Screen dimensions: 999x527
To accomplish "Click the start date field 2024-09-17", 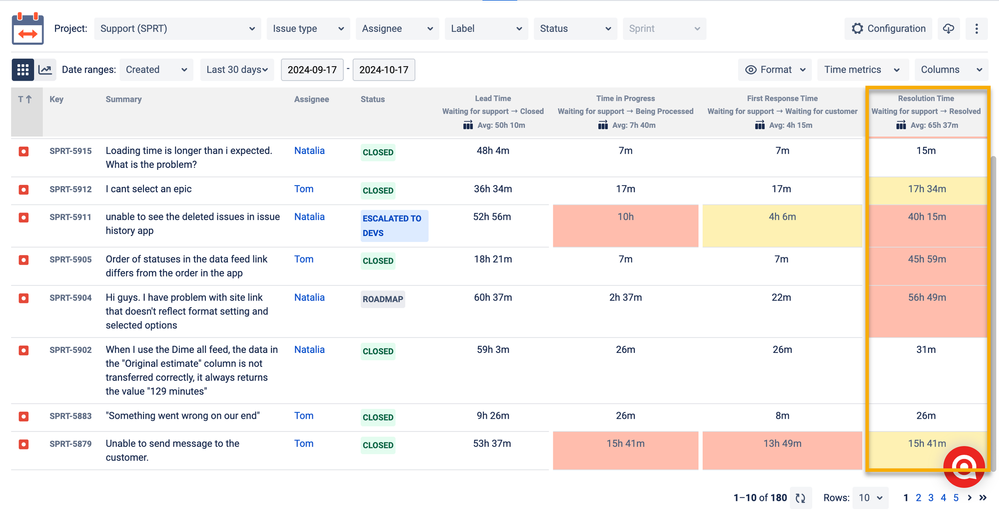I will click(312, 70).
